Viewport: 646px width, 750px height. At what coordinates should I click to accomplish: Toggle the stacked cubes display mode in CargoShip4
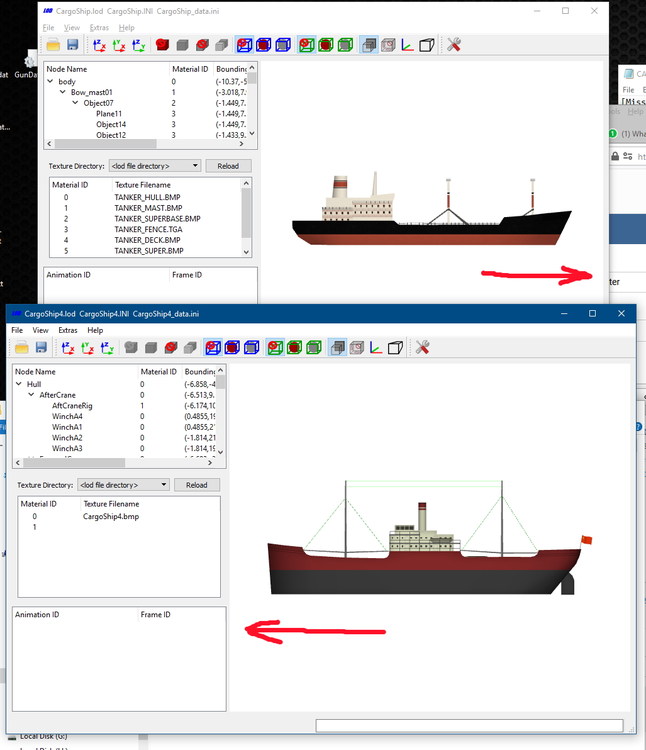338,348
